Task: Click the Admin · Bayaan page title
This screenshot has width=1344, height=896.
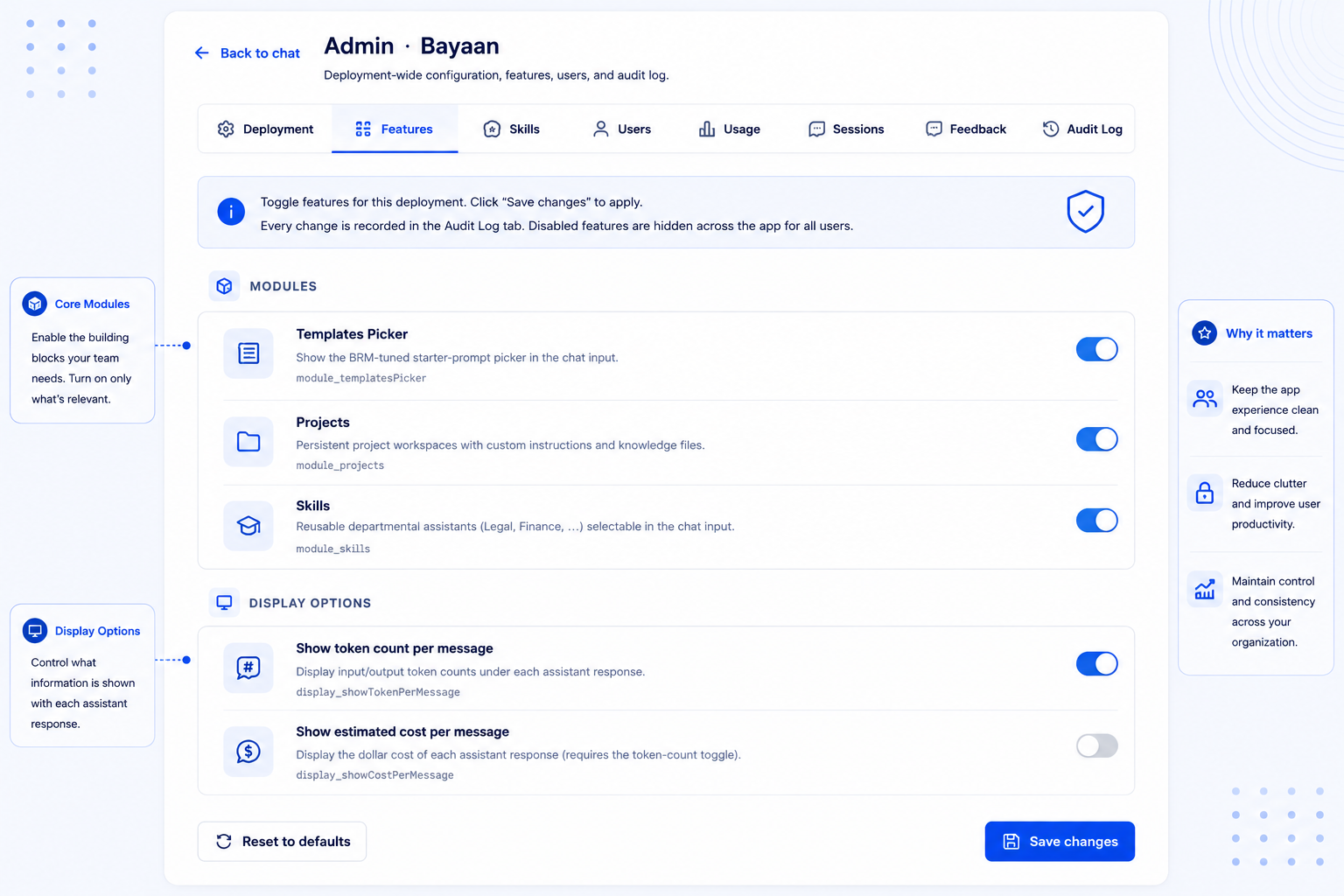Action: pyautogui.click(x=412, y=45)
